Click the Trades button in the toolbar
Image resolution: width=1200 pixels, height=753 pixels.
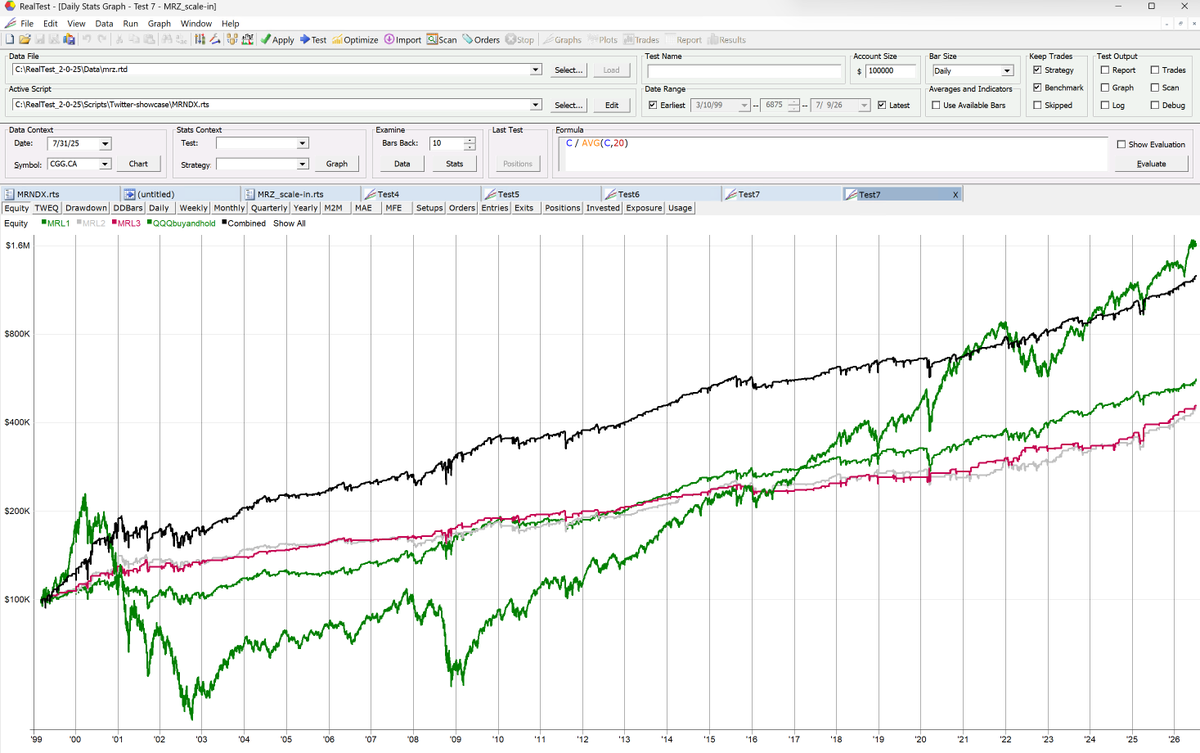641,40
